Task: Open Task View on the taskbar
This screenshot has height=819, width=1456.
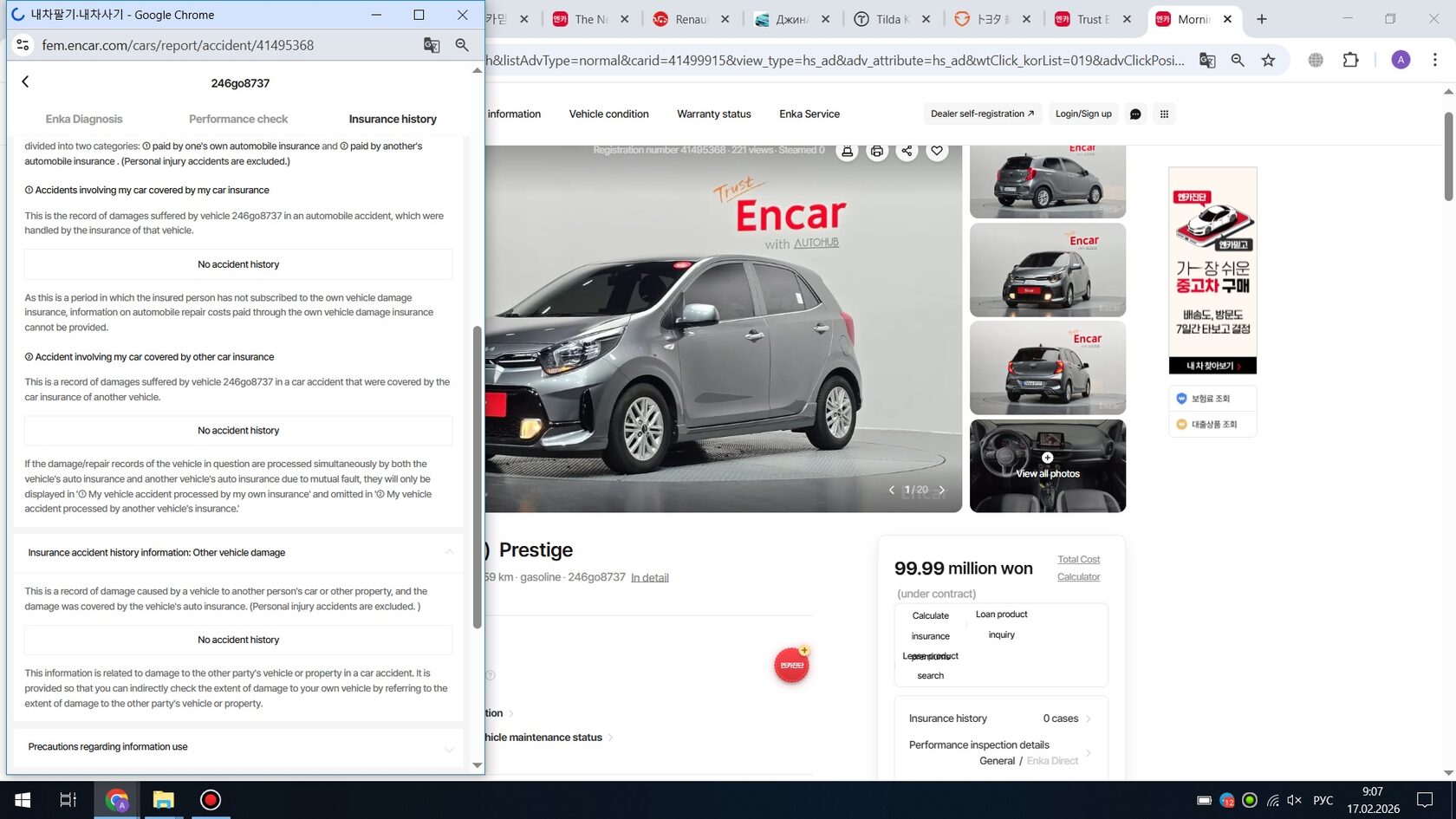Action: [x=68, y=800]
